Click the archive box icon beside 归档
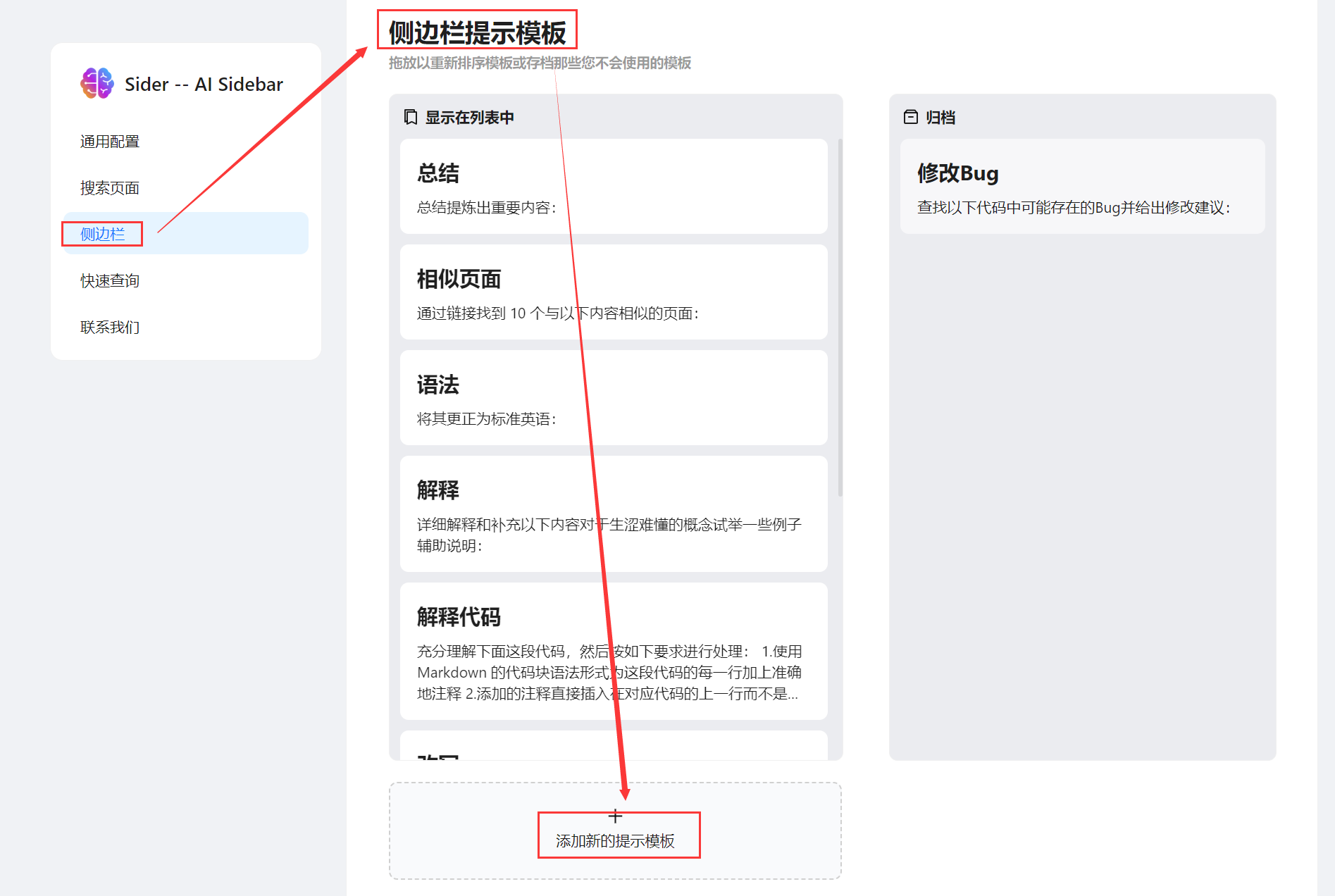 (x=911, y=117)
